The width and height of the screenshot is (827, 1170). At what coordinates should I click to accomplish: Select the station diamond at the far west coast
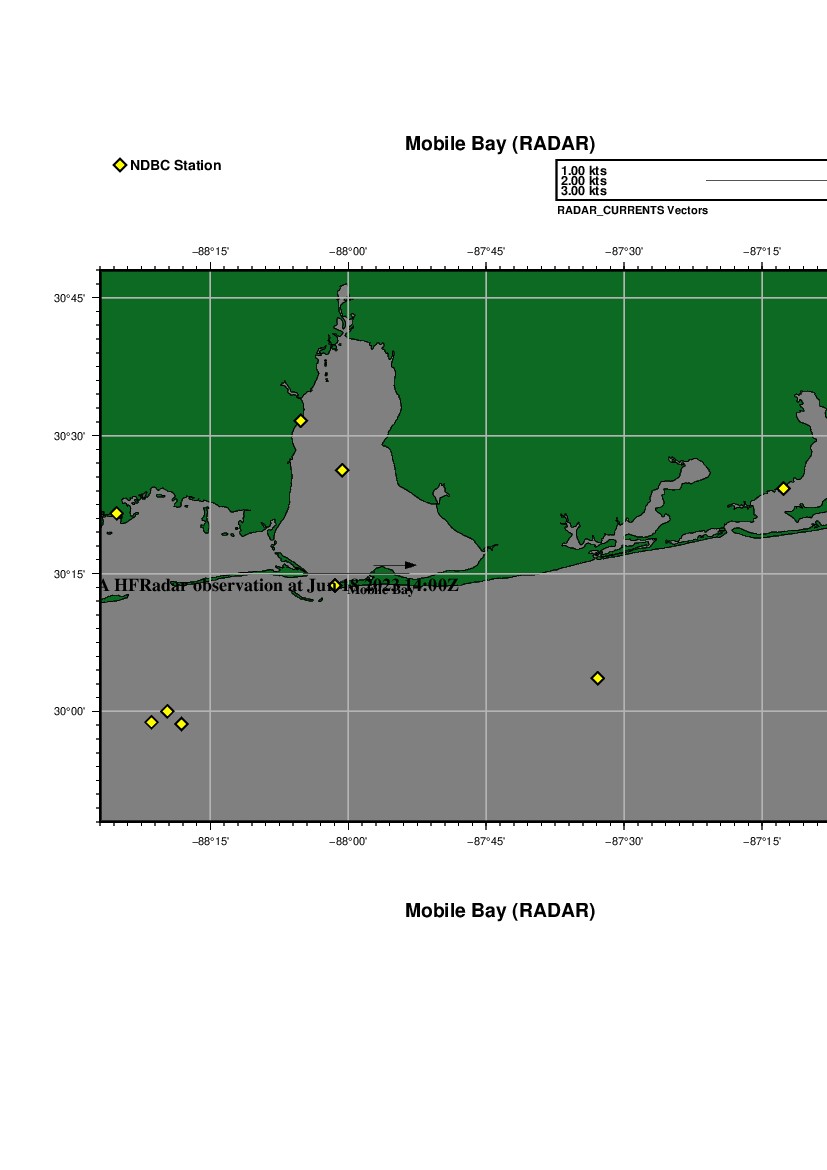tap(116, 513)
